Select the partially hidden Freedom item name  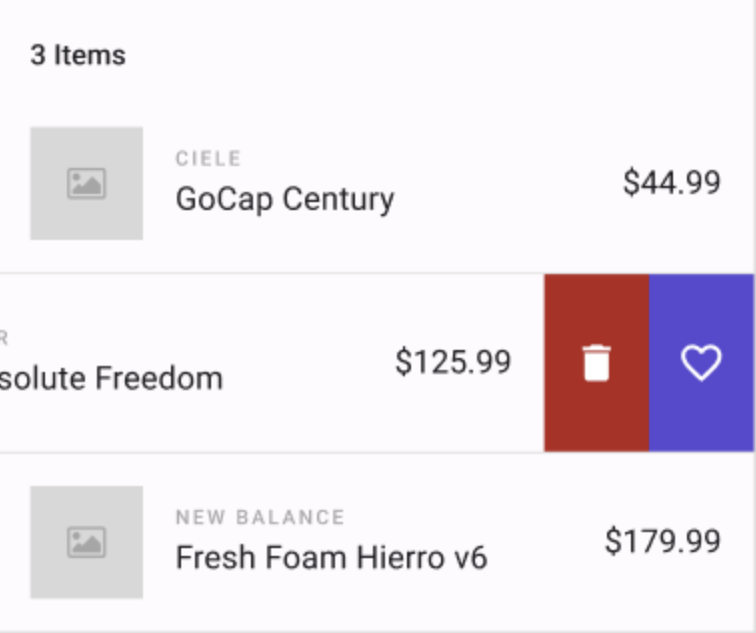[x=111, y=378]
